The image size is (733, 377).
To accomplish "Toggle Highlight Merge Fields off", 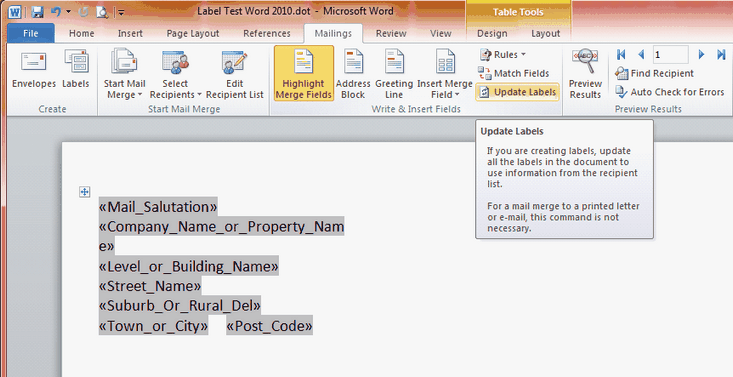I will (303, 73).
